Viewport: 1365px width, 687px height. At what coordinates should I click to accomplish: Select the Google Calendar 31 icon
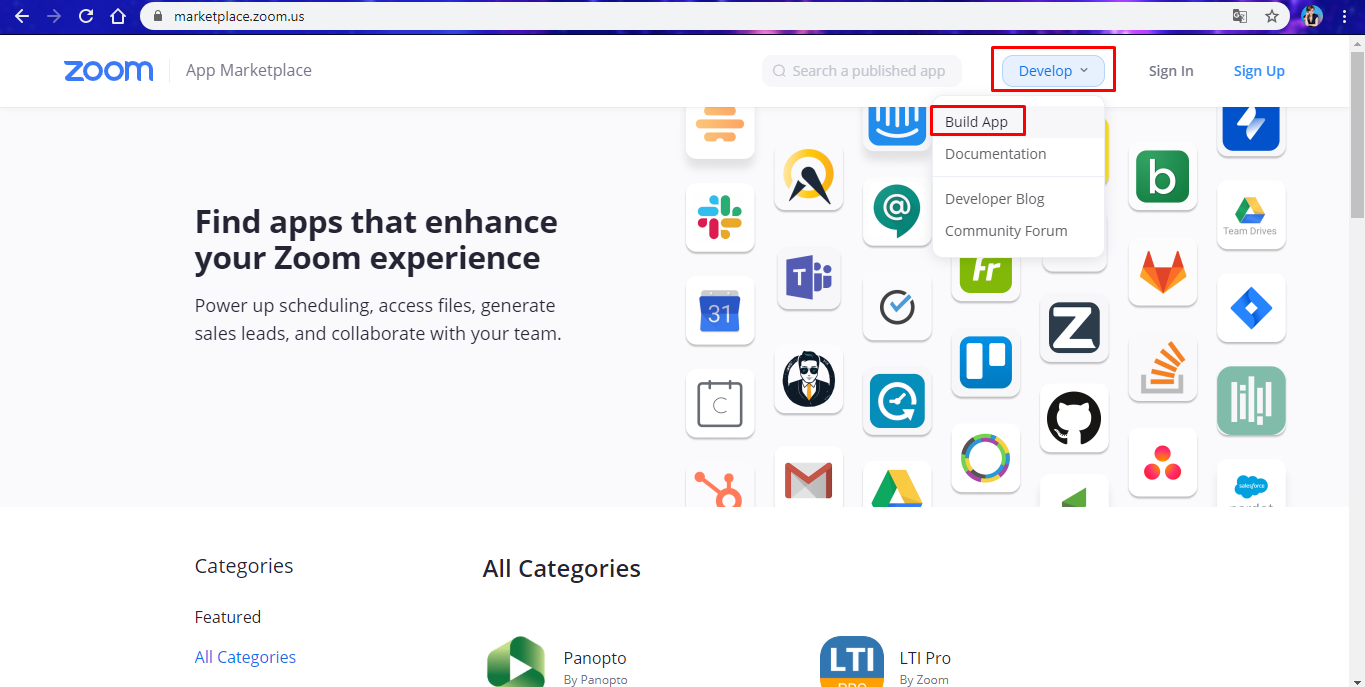pyautogui.click(x=720, y=311)
